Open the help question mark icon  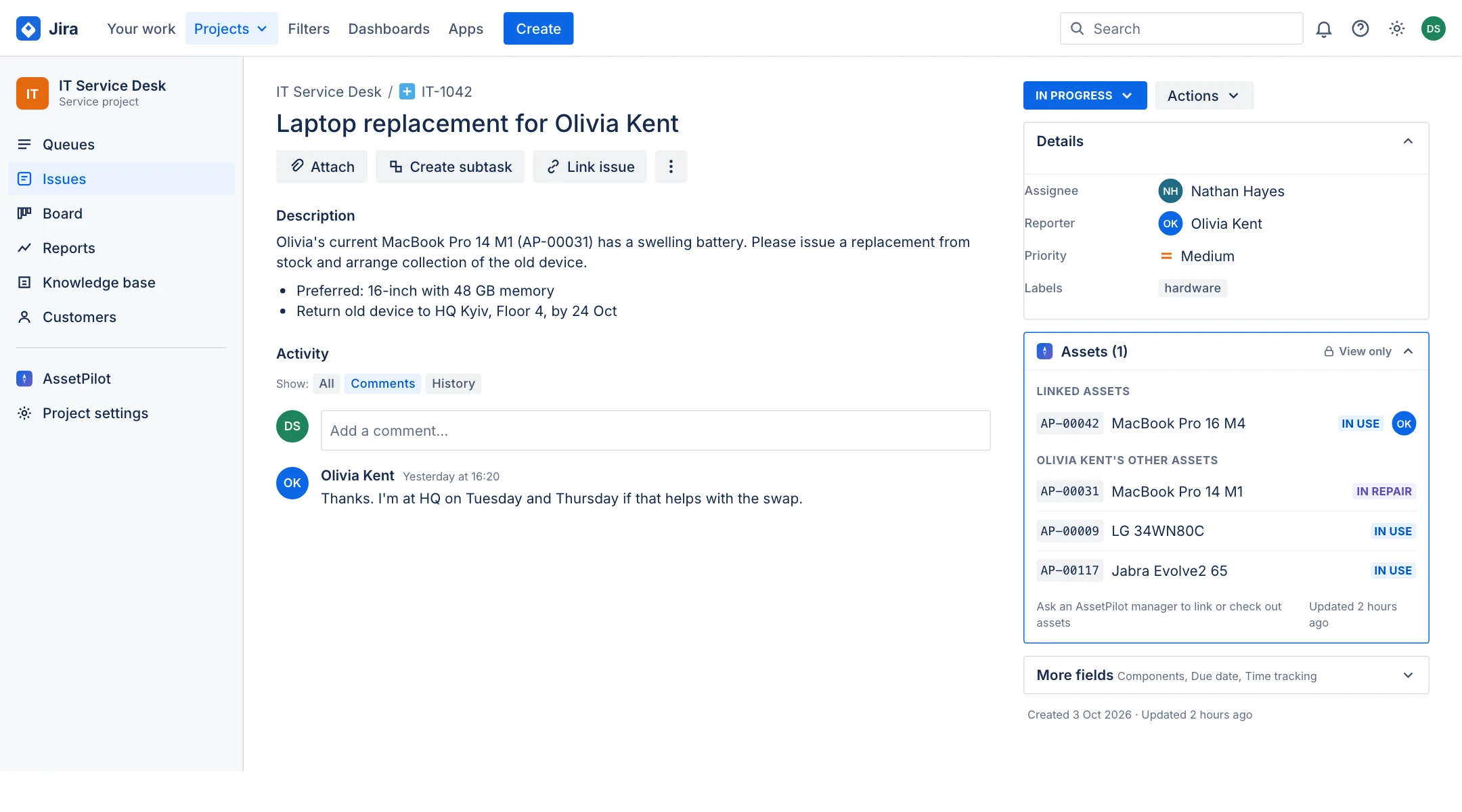(1360, 28)
